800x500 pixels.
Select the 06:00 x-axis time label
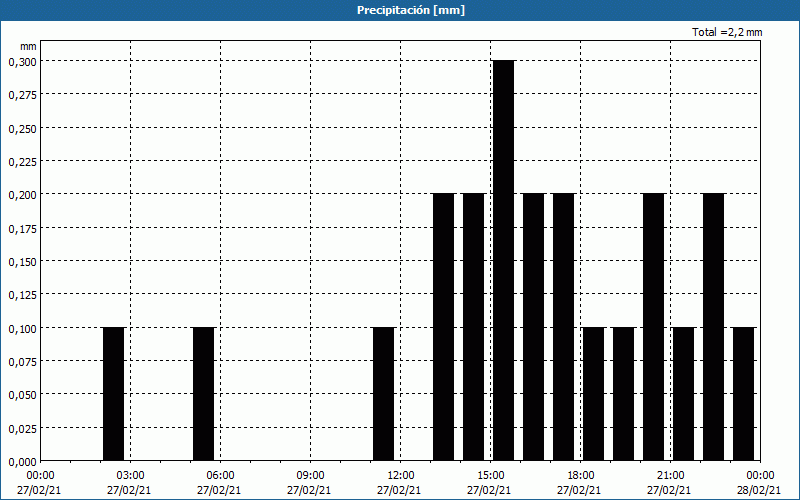tap(220, 476)
